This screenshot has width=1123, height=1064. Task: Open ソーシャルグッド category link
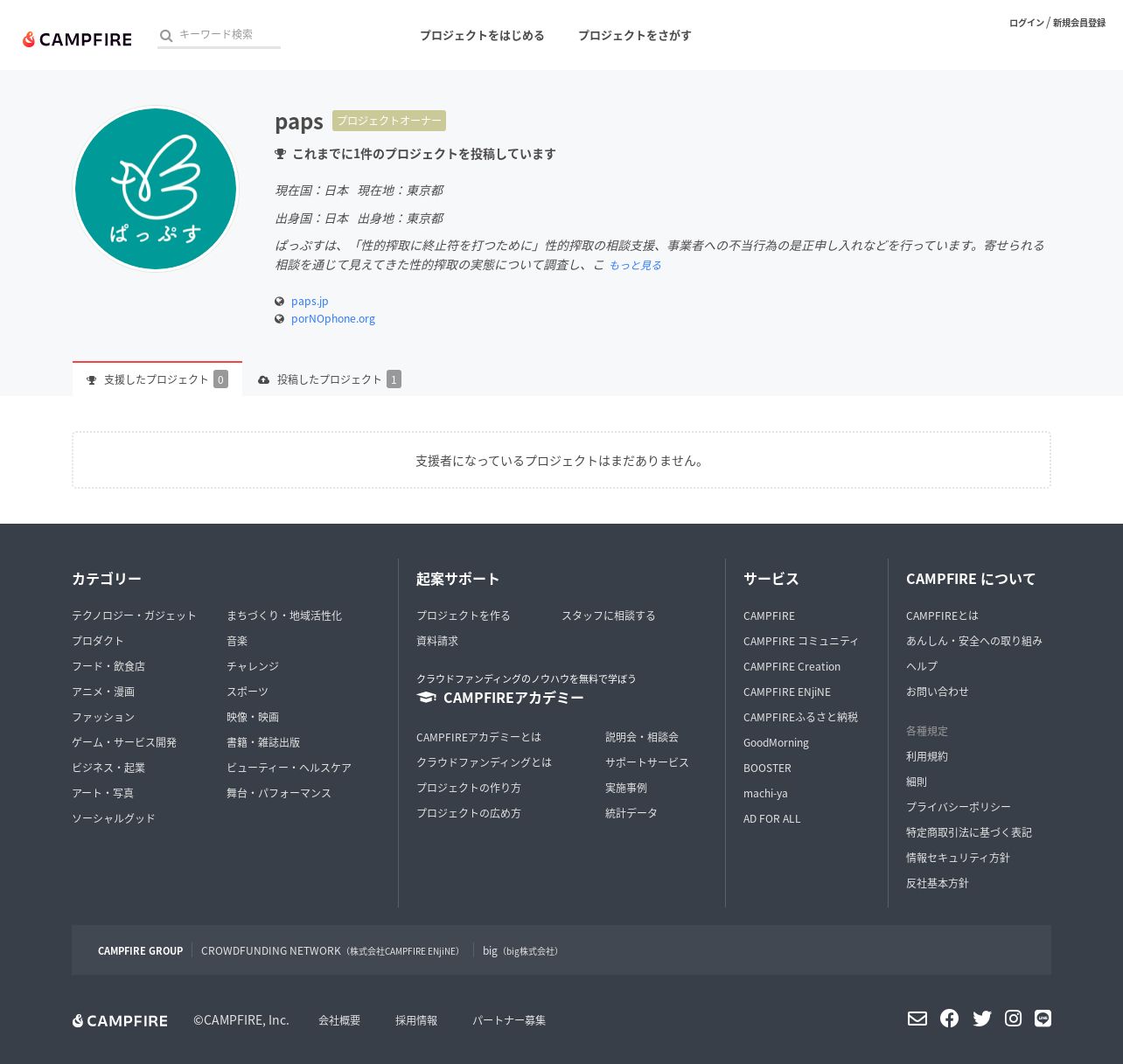tap(114, 818)
